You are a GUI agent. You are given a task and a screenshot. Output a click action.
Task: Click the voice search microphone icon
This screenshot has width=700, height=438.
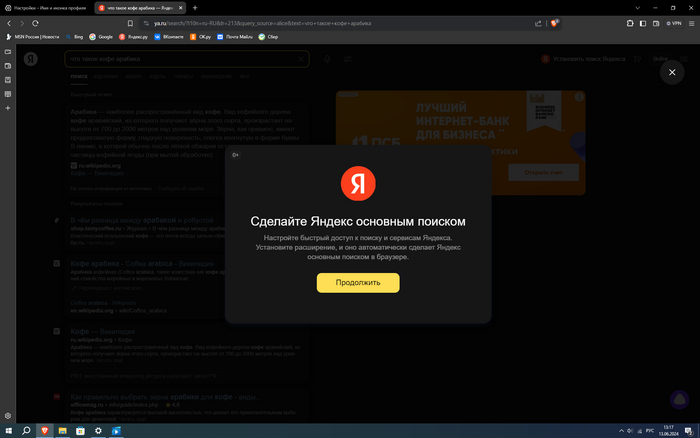[327, 59]
